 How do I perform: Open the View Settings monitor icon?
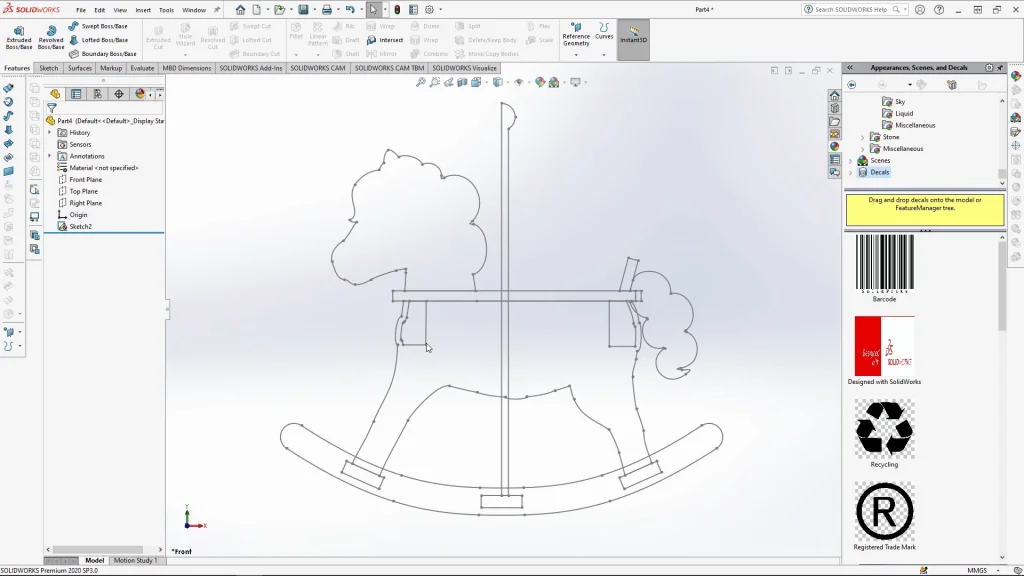(575, 82)
